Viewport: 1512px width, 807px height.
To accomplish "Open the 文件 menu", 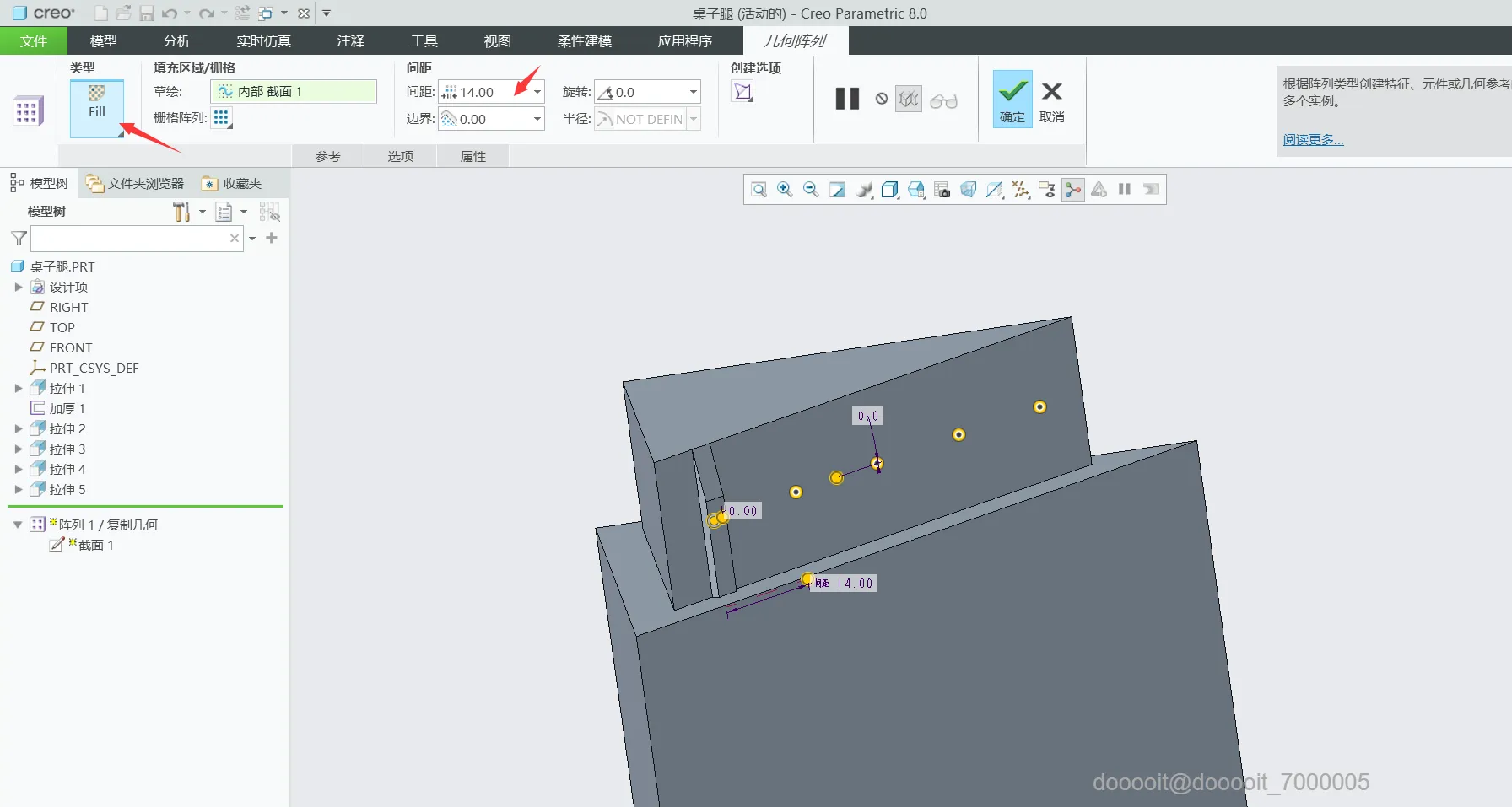I will pyautogui.click(x=34, y=40).
